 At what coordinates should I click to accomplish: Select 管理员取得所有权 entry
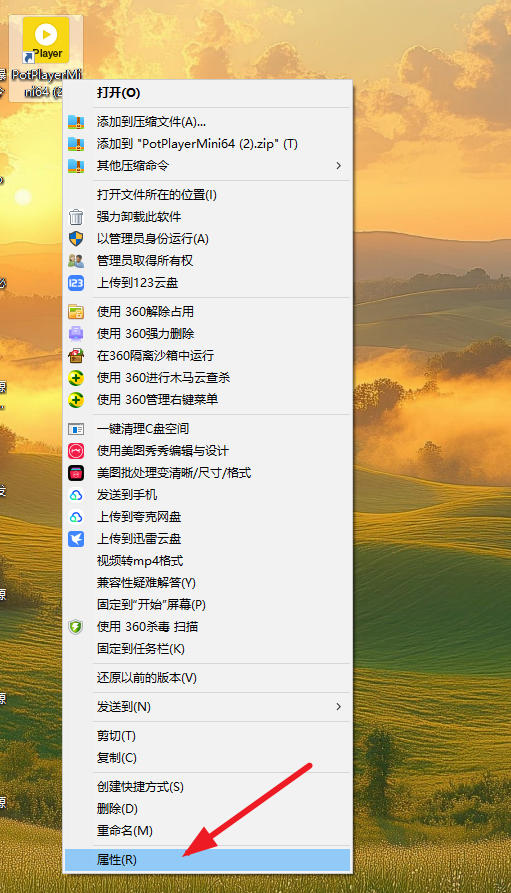click(207, 261)
